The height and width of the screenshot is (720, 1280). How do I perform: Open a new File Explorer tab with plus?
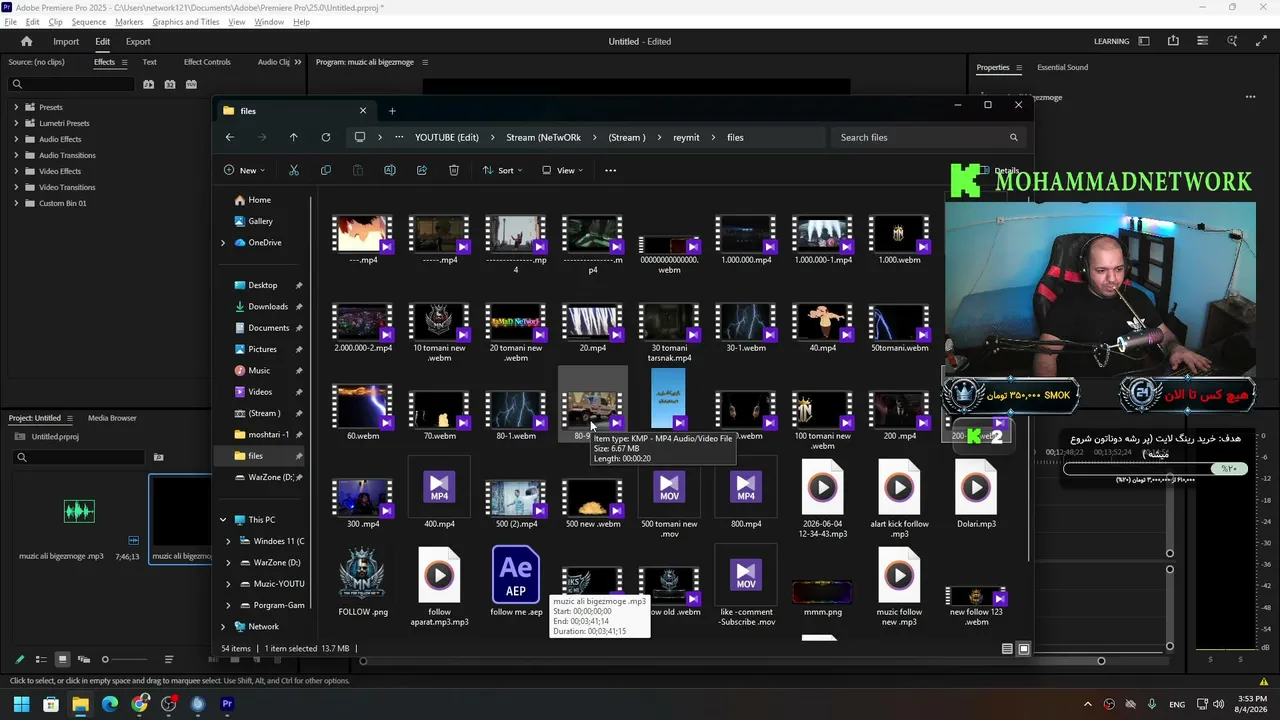pyautogui.click(x=392, y=111)
